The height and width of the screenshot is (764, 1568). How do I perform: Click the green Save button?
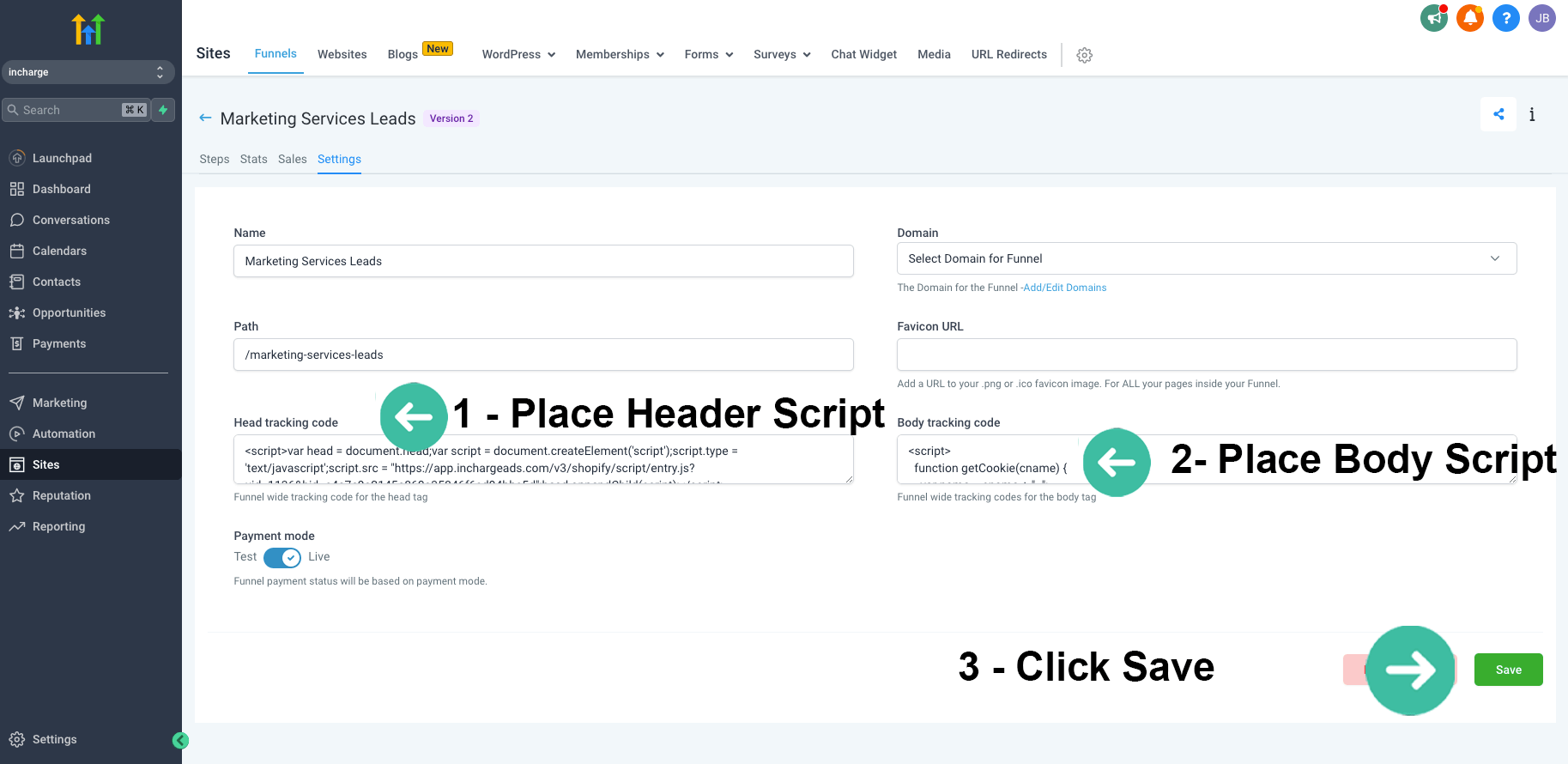click(x=1508, y=670)
